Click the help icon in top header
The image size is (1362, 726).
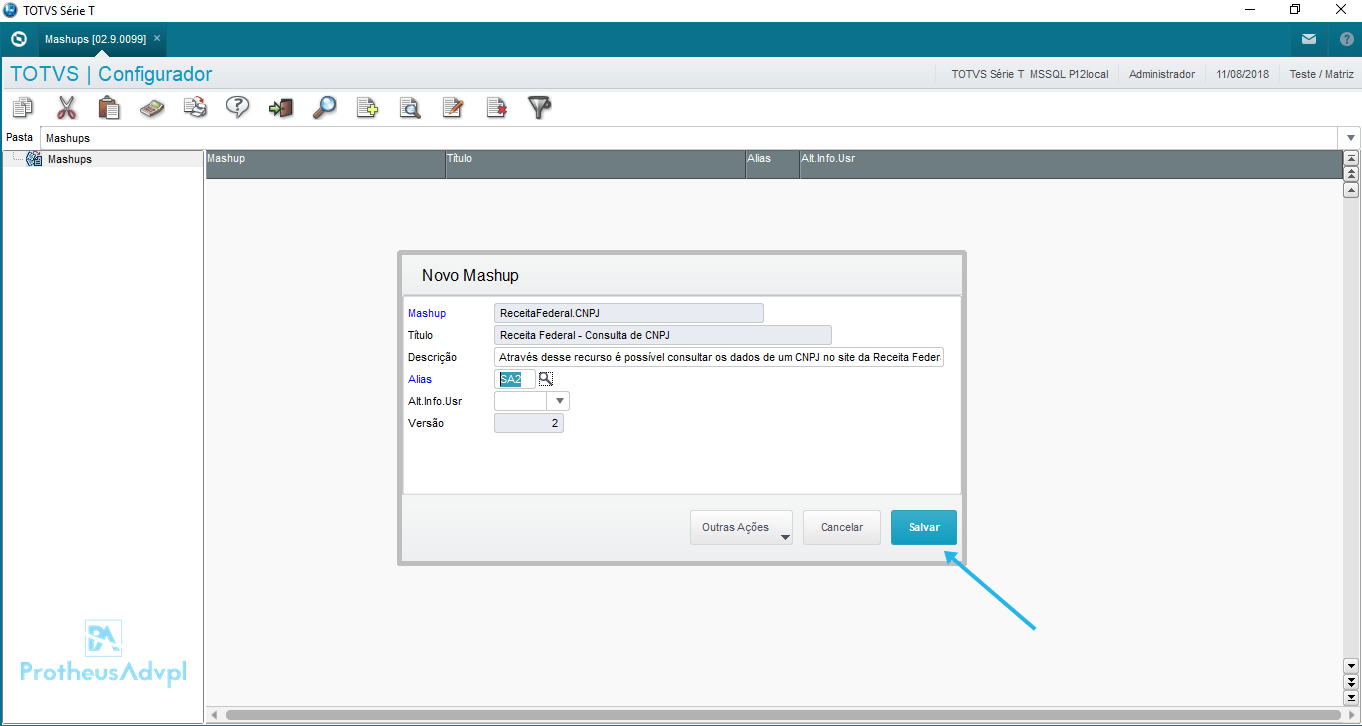(1346, 39)
